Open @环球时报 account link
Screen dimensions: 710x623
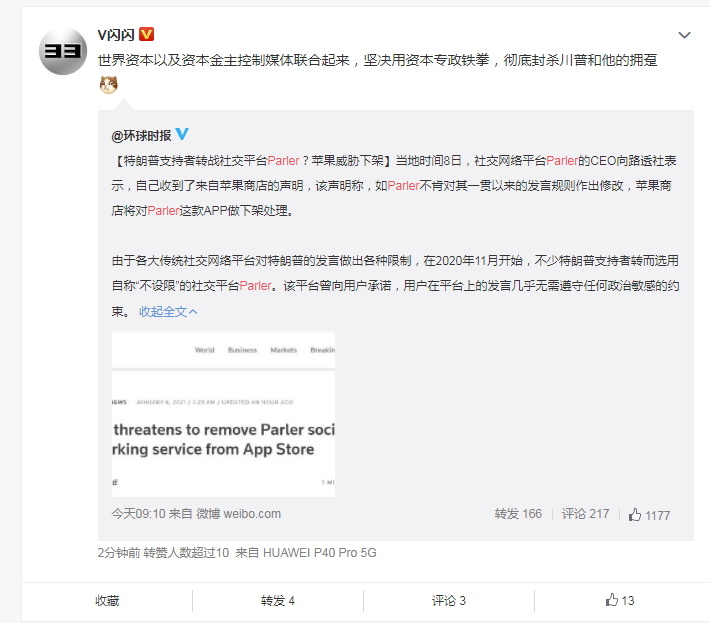(x=141, y=135)
